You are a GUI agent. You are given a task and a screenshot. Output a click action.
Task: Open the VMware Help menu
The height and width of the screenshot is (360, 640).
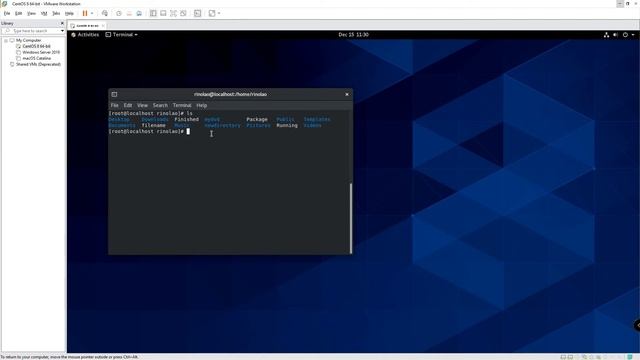pyautogui.click(x=69, y=13)
